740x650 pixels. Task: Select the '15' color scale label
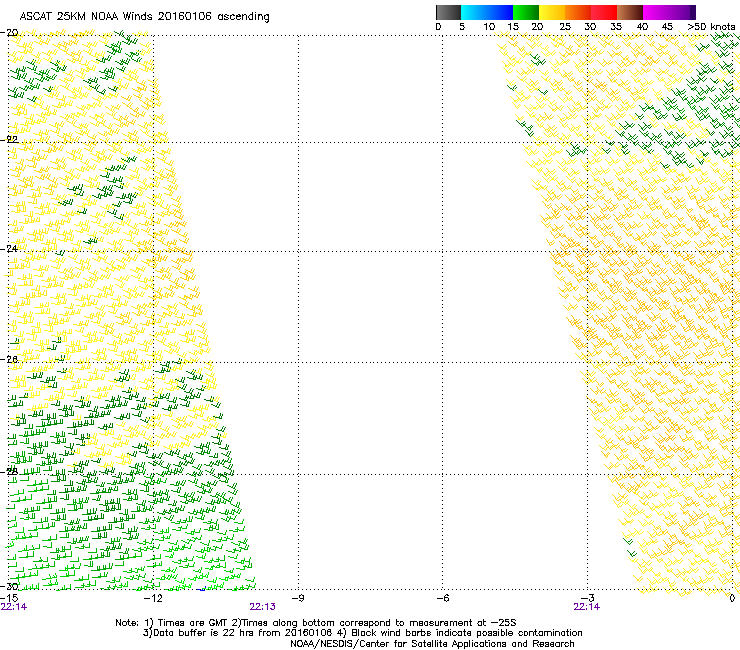point(513,27)
